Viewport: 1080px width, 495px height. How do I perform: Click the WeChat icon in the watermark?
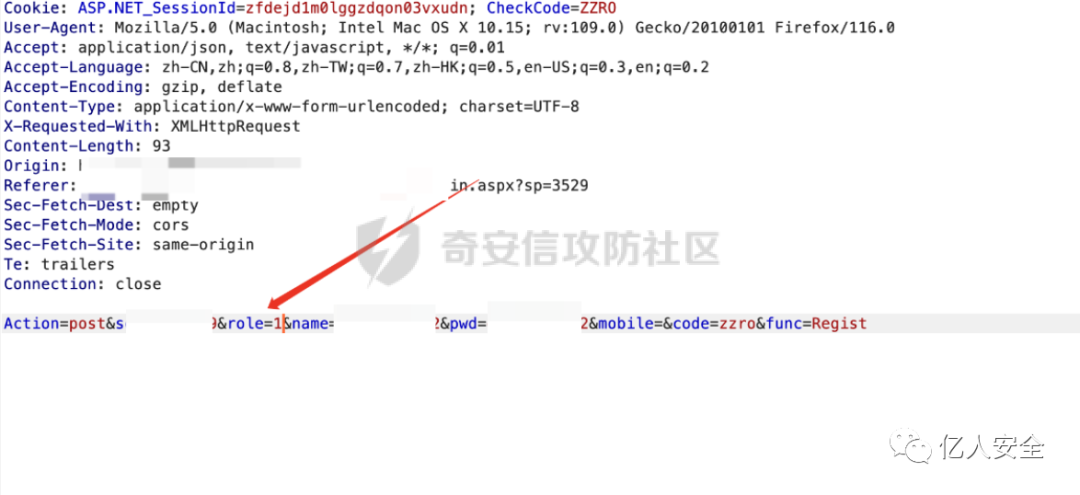[x=911, y=448]
